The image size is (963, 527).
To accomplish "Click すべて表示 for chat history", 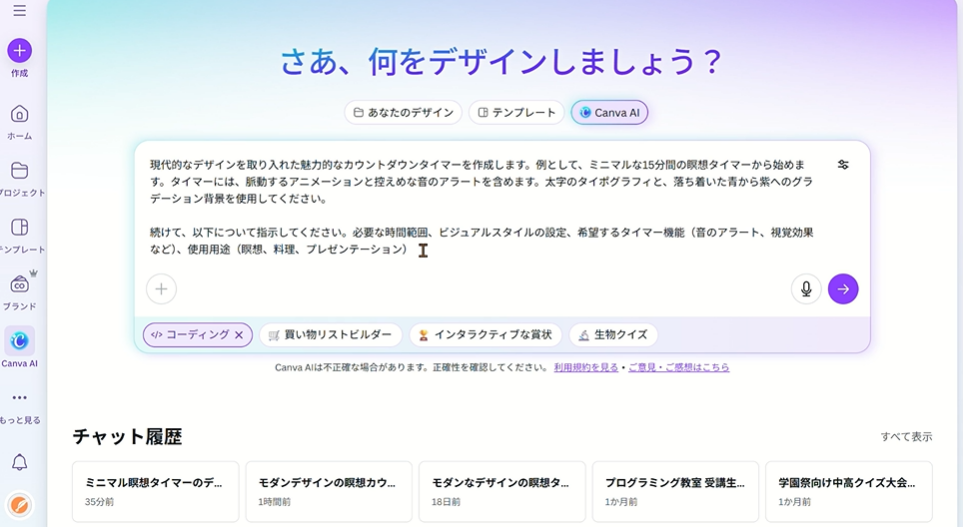I will [906, 437].
